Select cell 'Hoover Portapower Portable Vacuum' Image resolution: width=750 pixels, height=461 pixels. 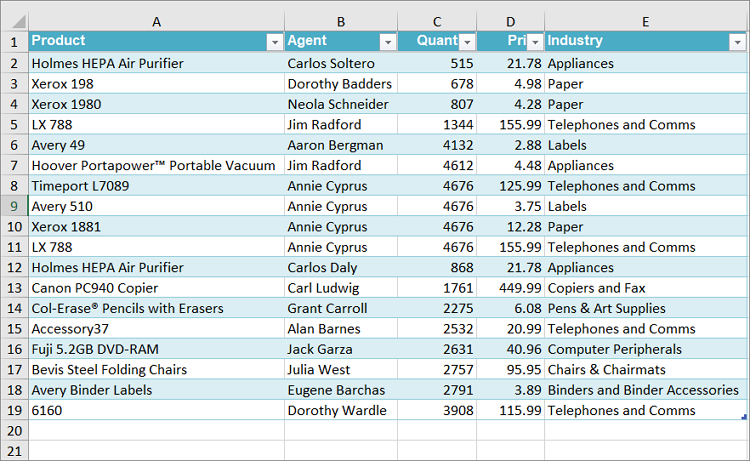156,165
